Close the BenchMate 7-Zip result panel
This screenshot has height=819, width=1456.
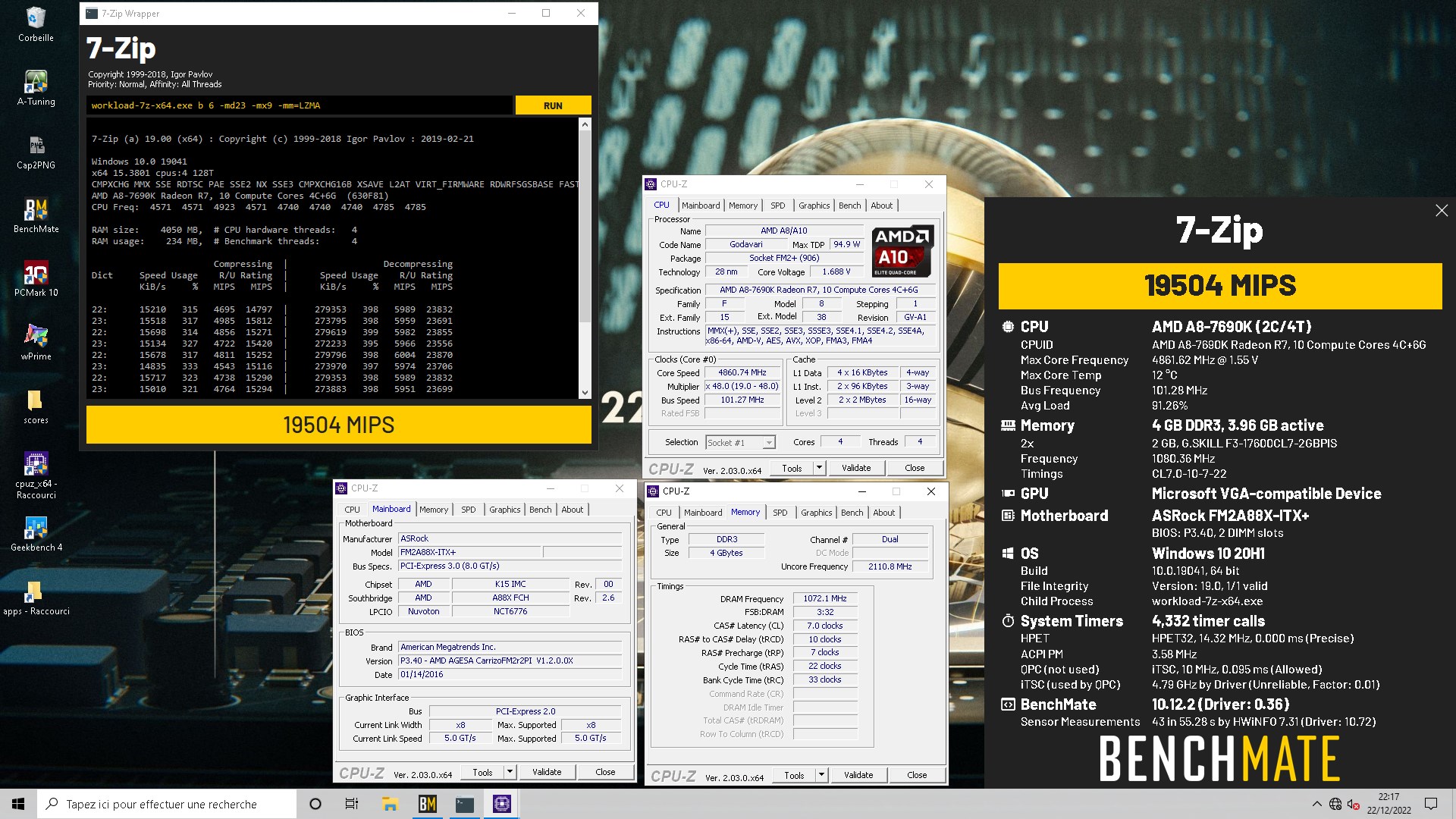[1442, 211]
